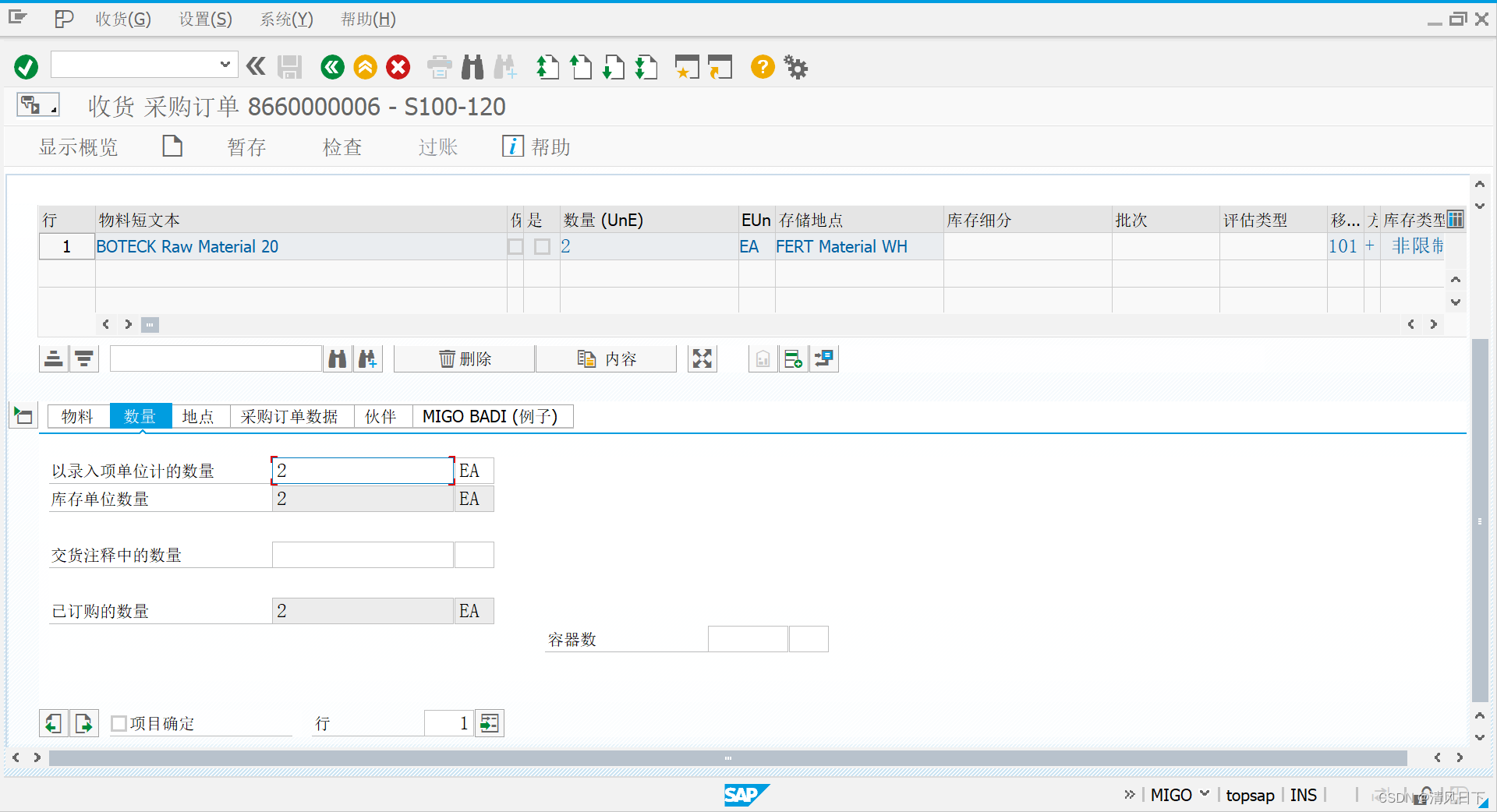
Task: Click the Save diskette icon
Action: [x=290, y=67]
